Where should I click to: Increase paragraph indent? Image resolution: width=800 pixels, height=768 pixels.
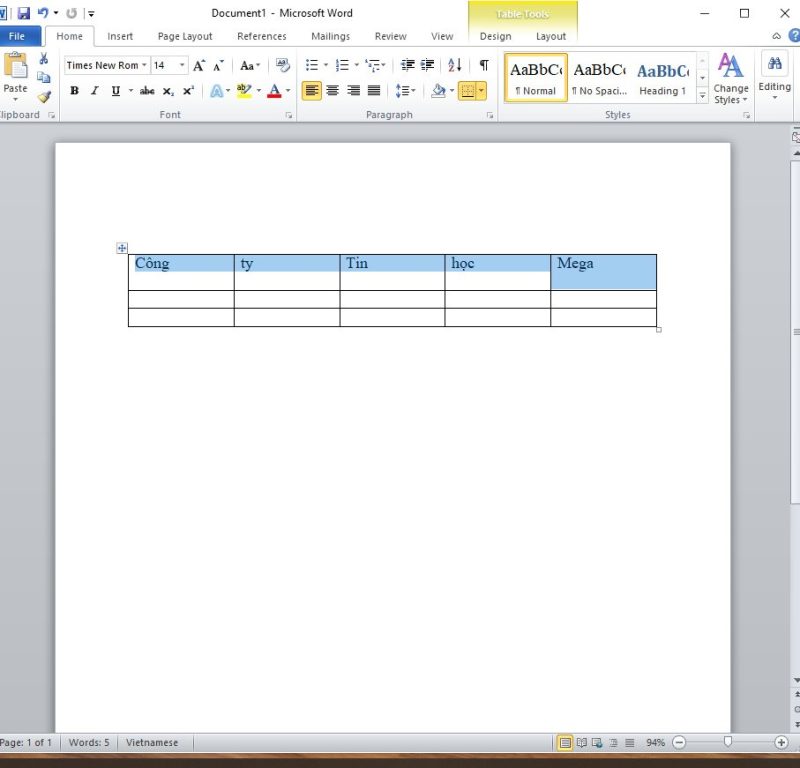point(428,65)
